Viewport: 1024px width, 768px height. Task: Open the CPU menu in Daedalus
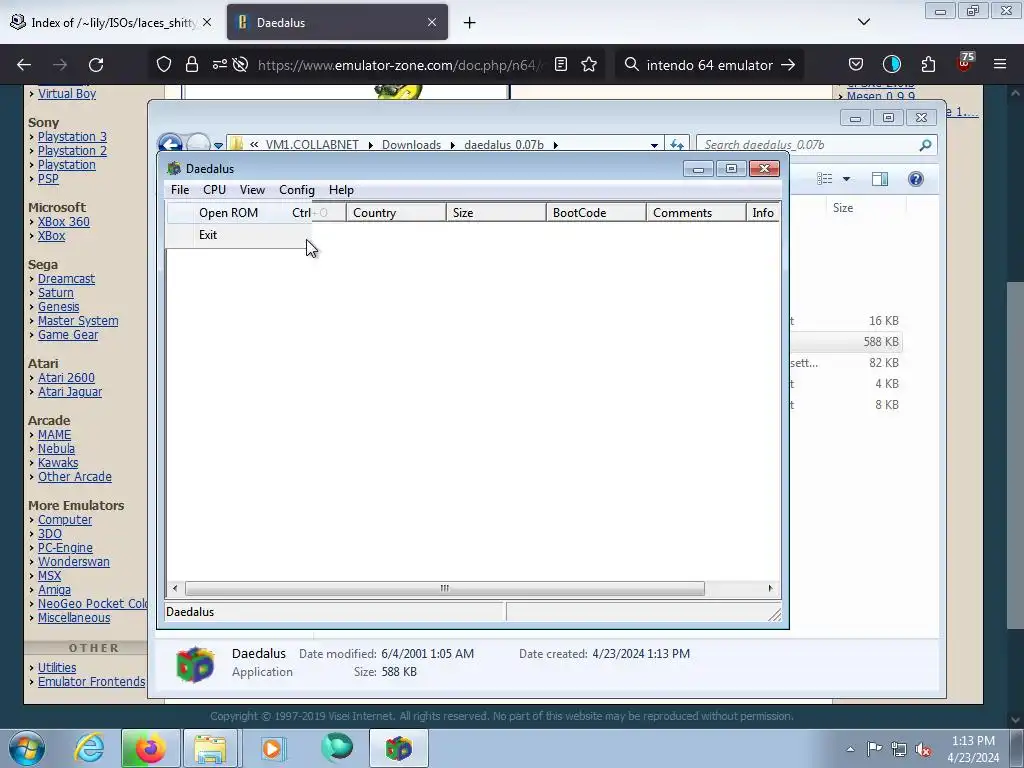coord(214,190)
